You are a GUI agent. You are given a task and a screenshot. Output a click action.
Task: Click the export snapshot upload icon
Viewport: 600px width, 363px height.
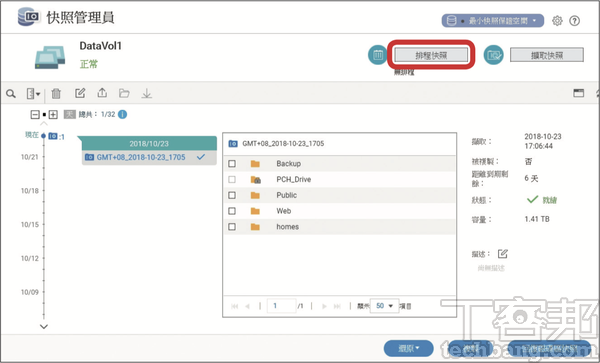(102, 93)
